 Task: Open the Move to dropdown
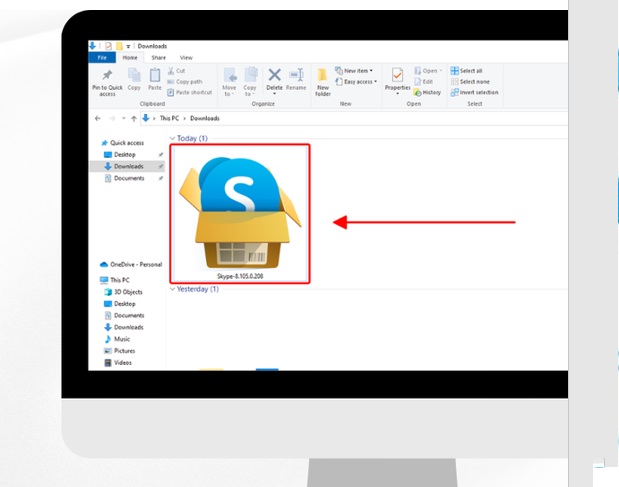tap(230, 80)
